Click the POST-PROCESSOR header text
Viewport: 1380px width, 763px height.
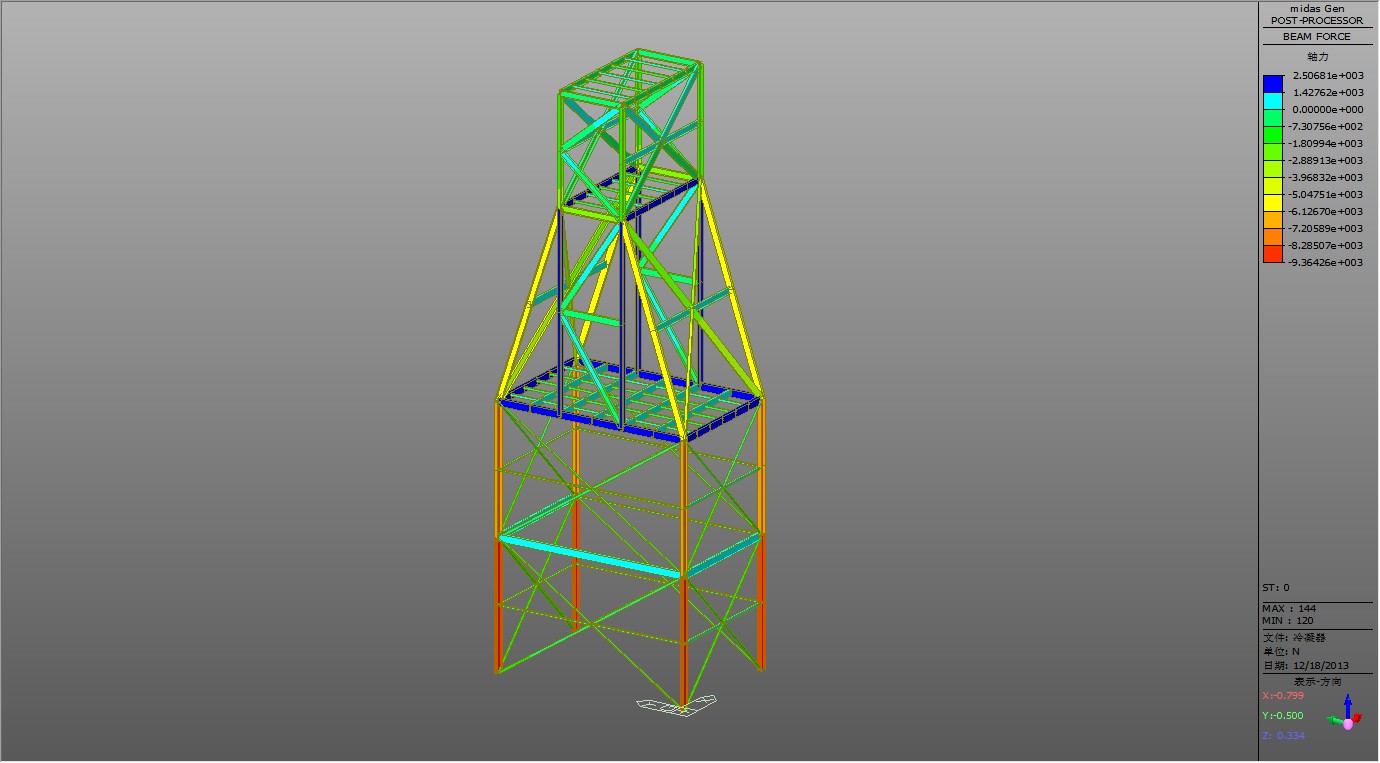click(1316, 21)
